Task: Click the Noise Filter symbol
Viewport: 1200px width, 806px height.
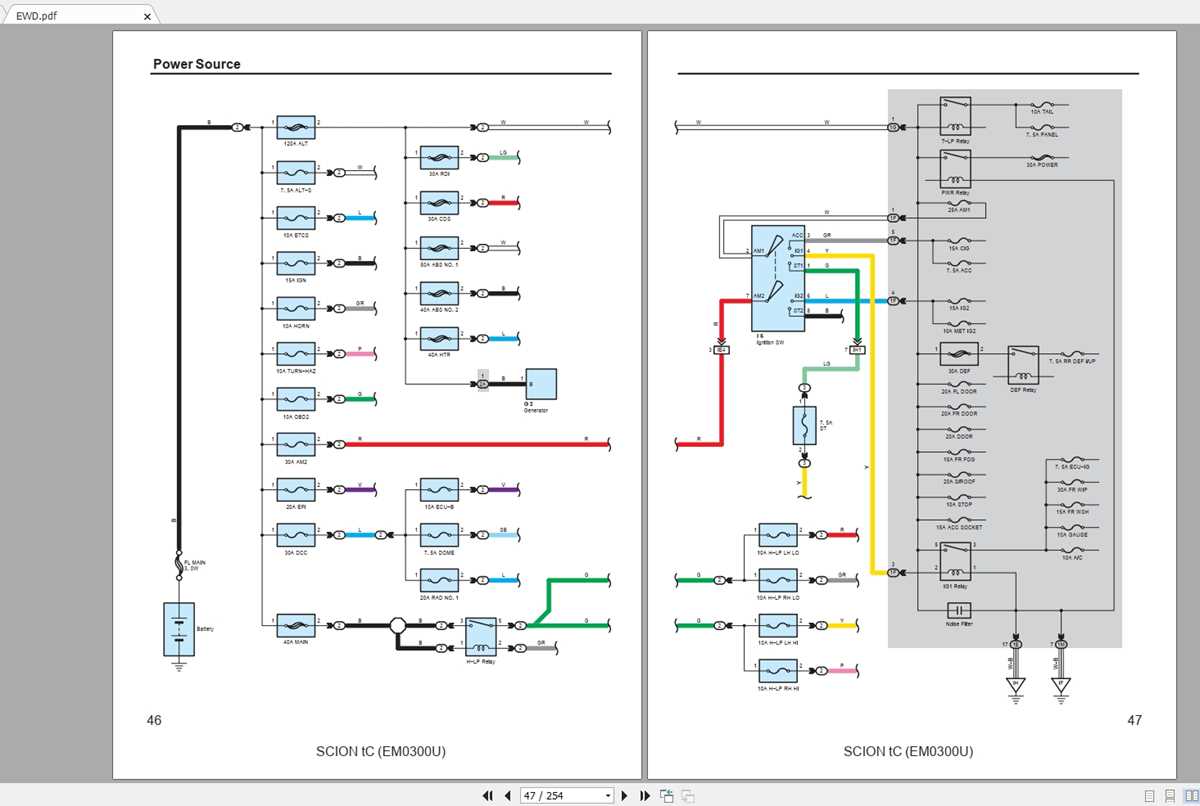Action: tap(960, 610)
